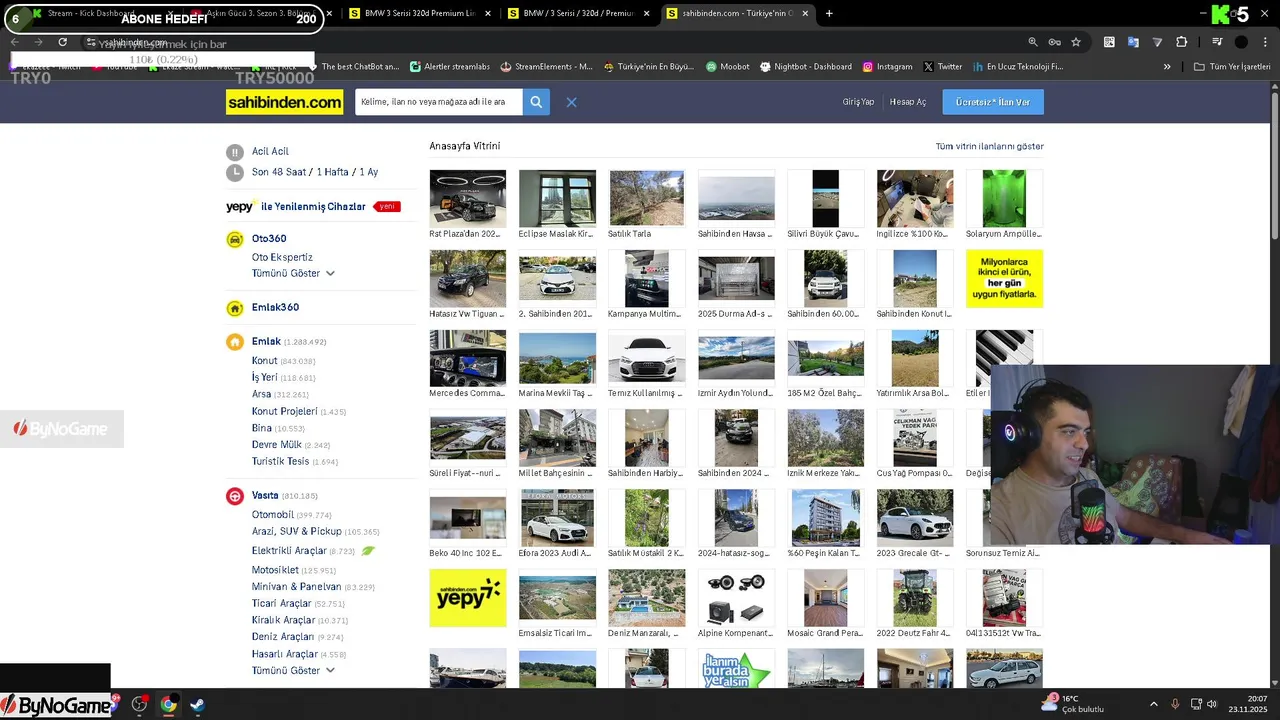Open Steam from the Windows taskbar

197,705
